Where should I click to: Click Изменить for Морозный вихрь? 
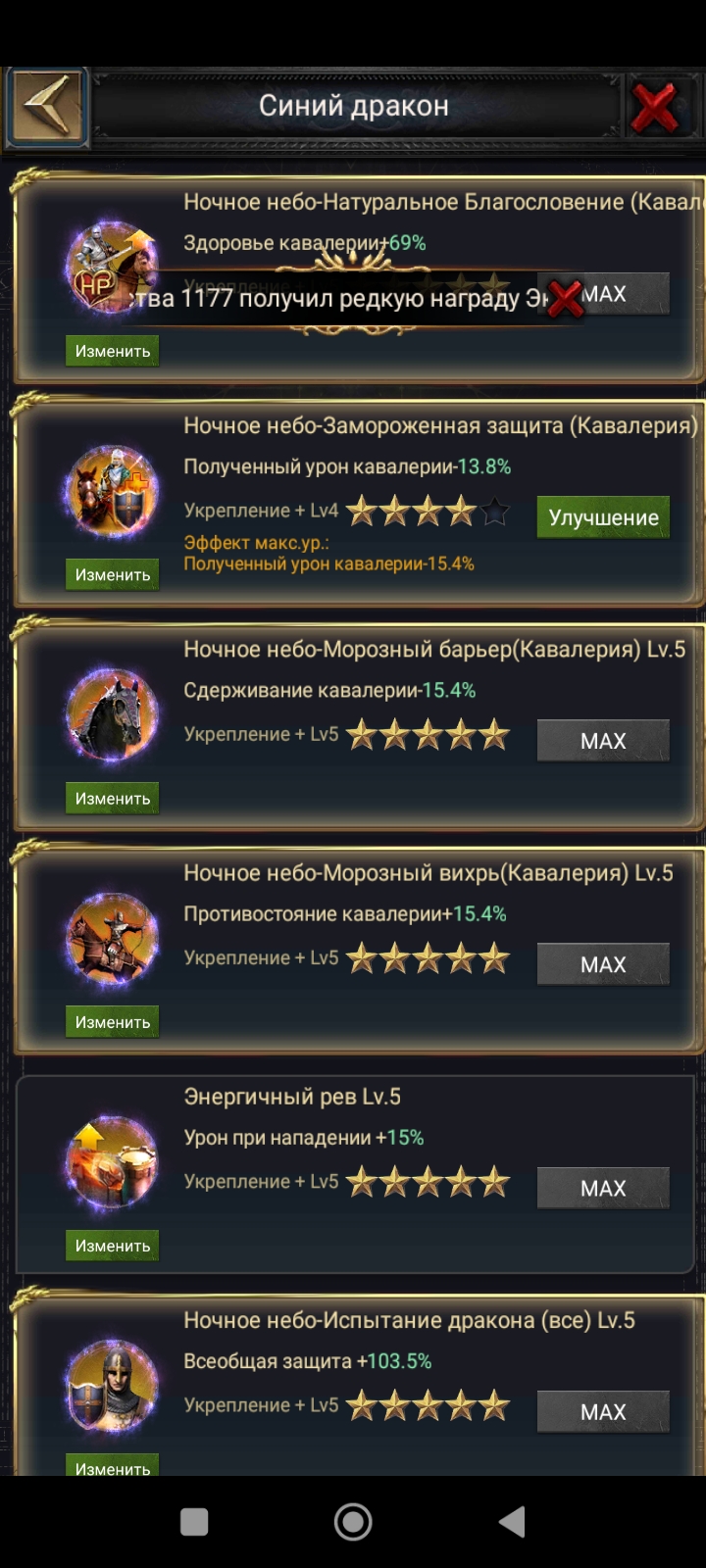click(x=112, y=1021)
